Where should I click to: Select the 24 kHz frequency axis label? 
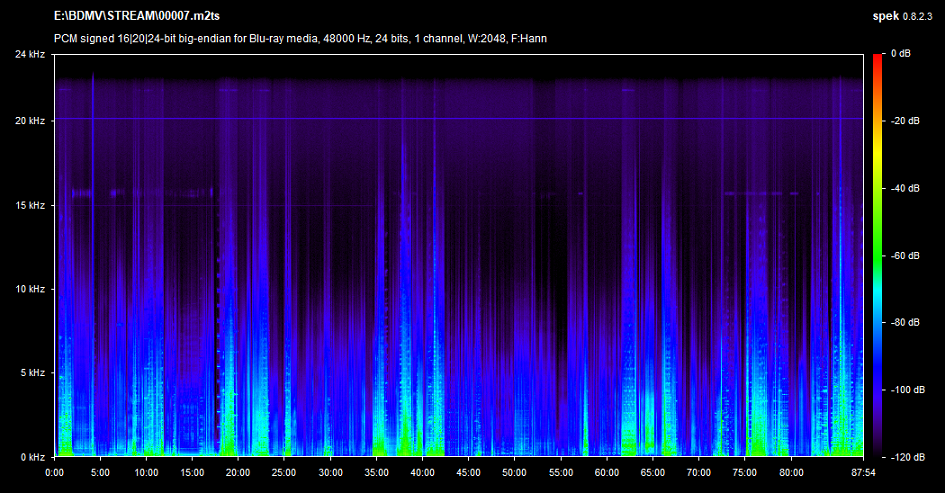point(30,54)
